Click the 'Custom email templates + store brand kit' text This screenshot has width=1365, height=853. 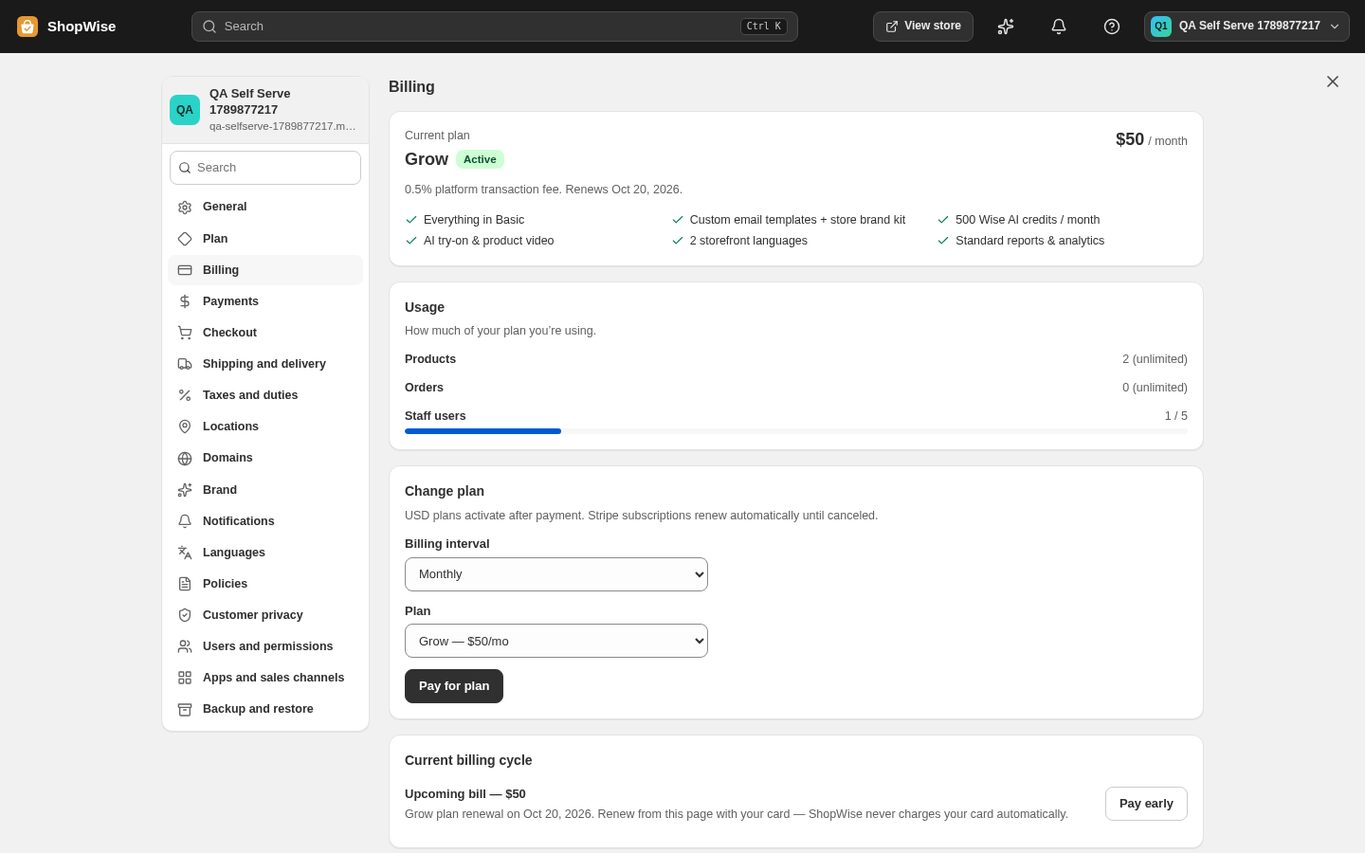click(x=797, y=220)
